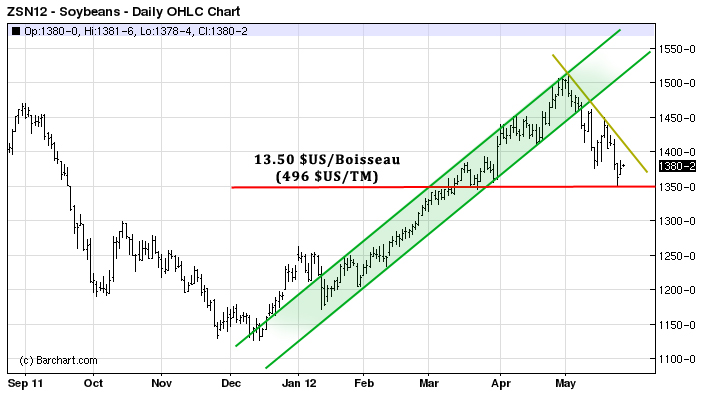Click the Dec label on time axis
The width and height of the screenshot is (704, 401).
click(x=231, y=382)
